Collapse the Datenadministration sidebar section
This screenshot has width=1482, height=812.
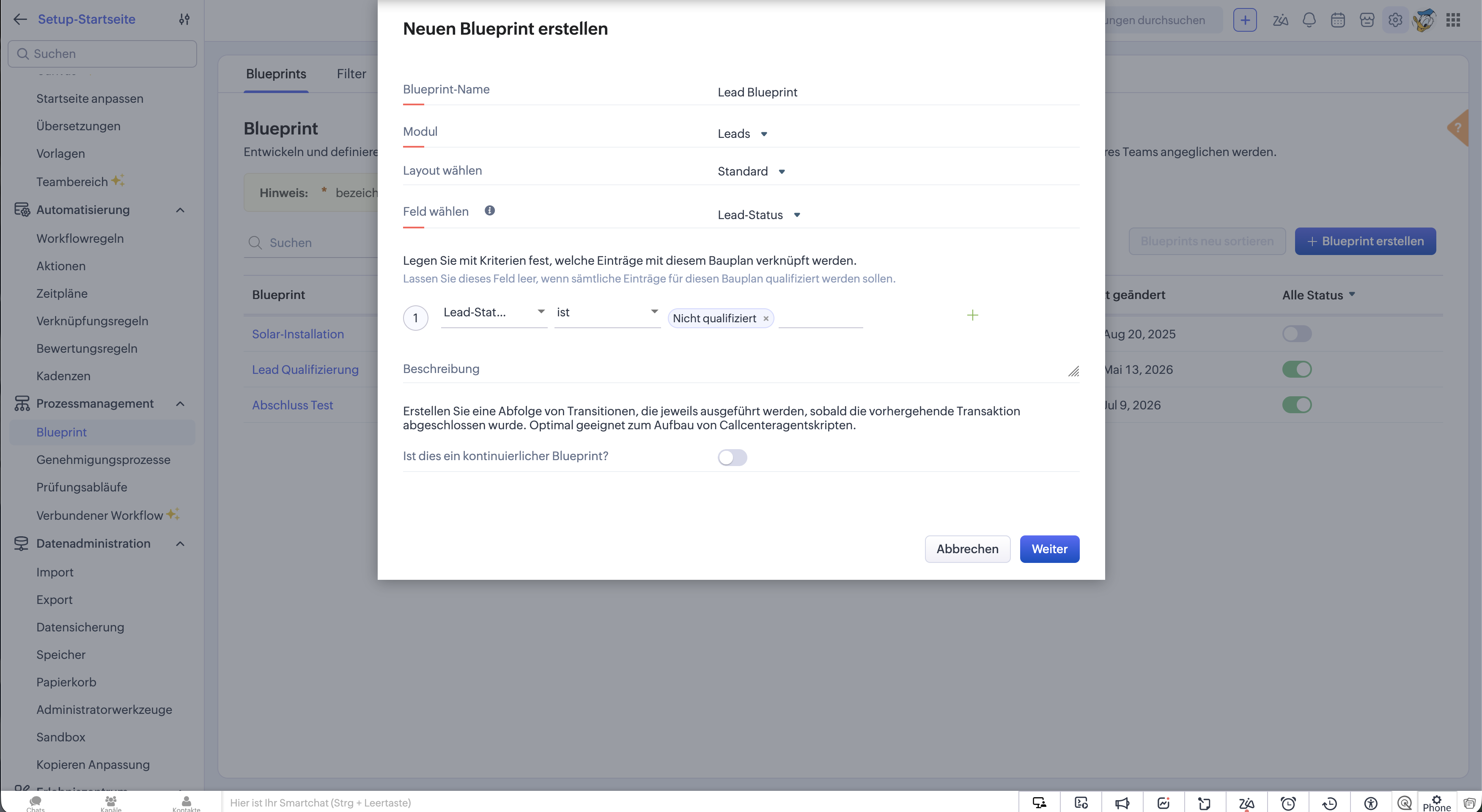[x=180, y=543]
